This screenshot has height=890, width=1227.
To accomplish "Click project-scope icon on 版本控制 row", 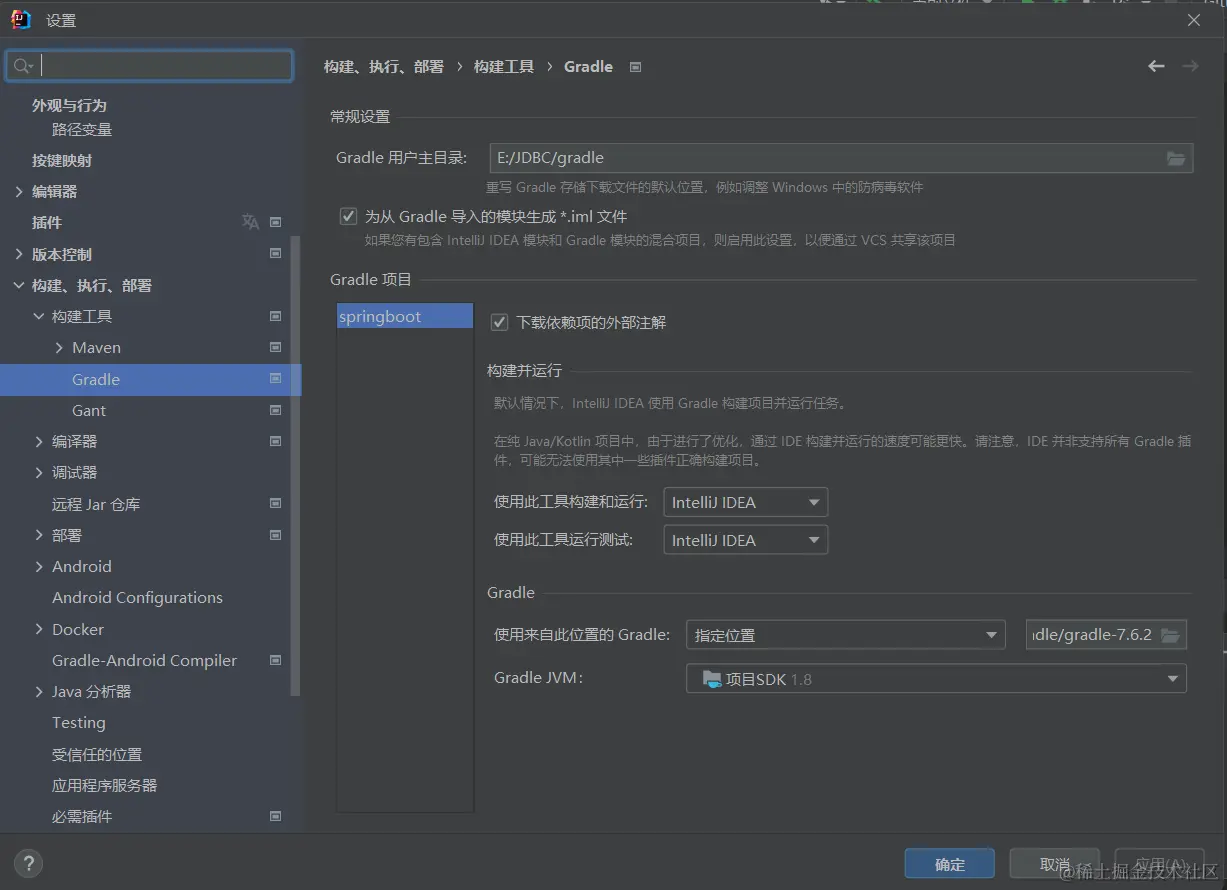I will pyautogui.click(x=276, y=254).
